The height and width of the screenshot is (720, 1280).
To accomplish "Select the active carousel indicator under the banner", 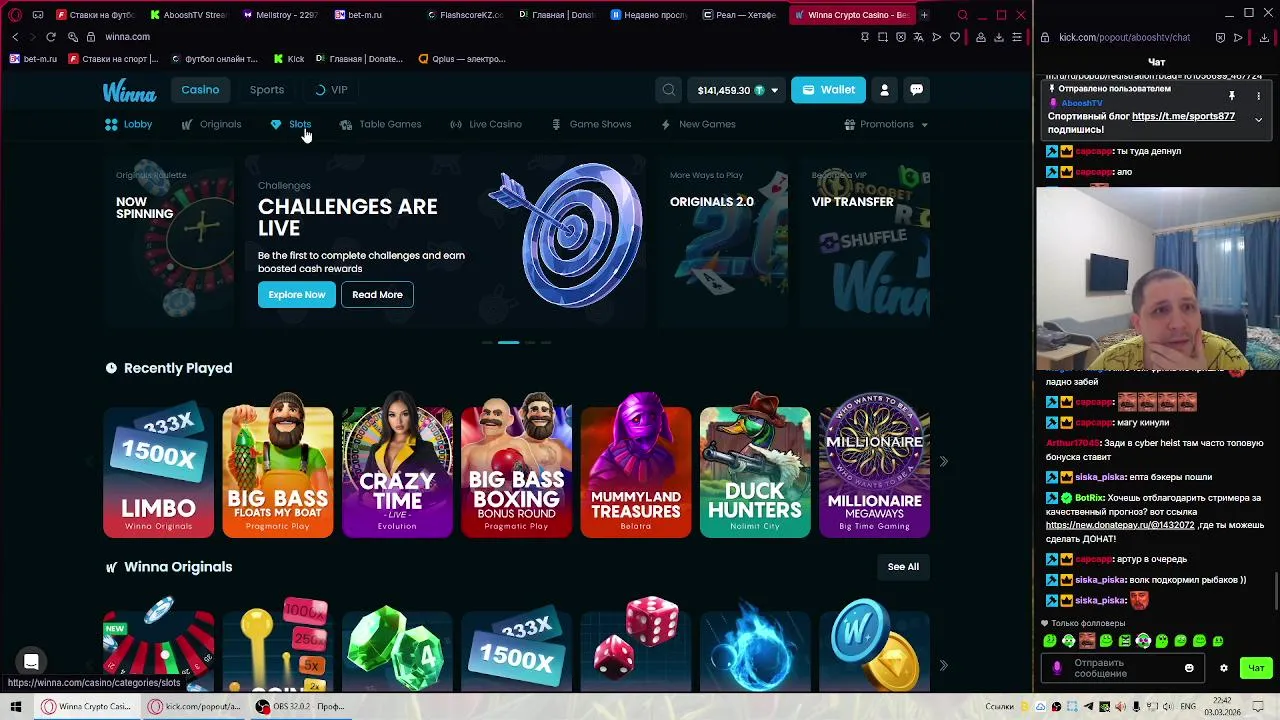I will pos(508,342).
